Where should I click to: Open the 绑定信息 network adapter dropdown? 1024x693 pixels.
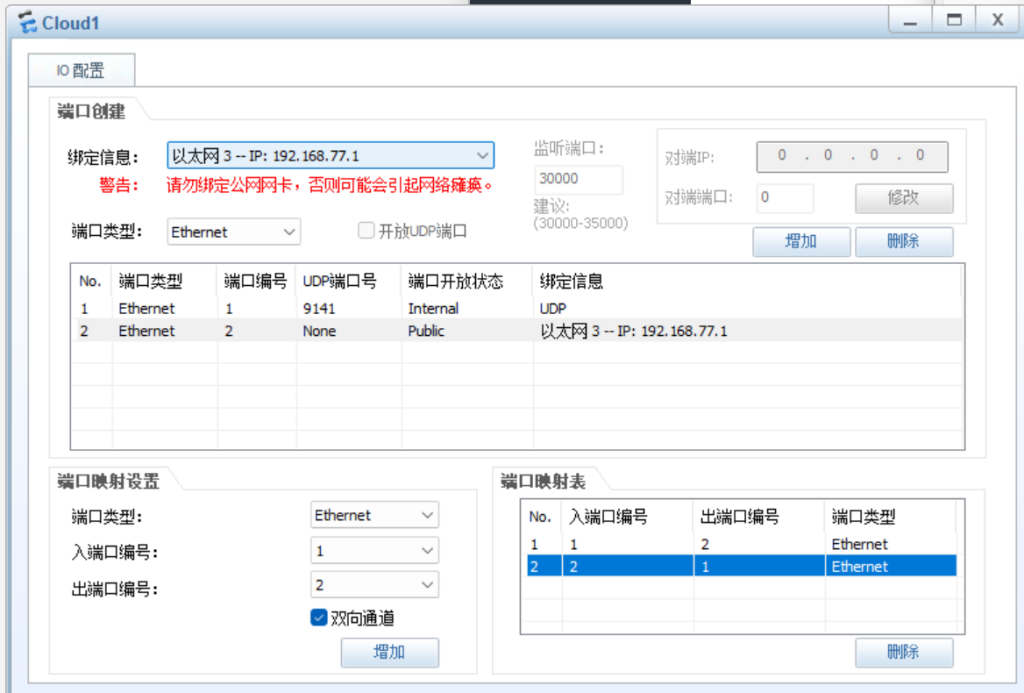482,156
